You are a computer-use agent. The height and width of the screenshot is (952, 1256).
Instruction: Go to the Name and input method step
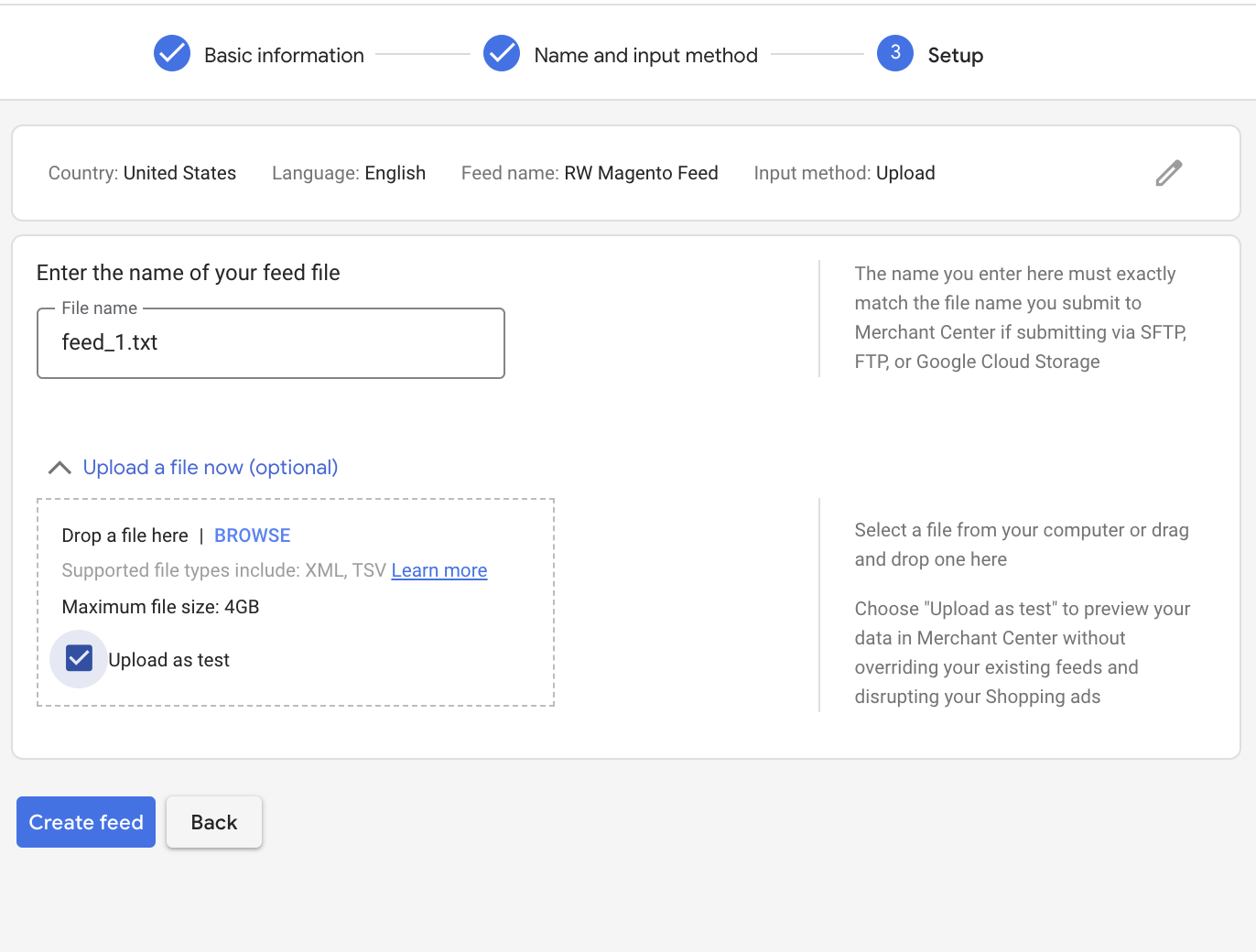tap(646, 55)
